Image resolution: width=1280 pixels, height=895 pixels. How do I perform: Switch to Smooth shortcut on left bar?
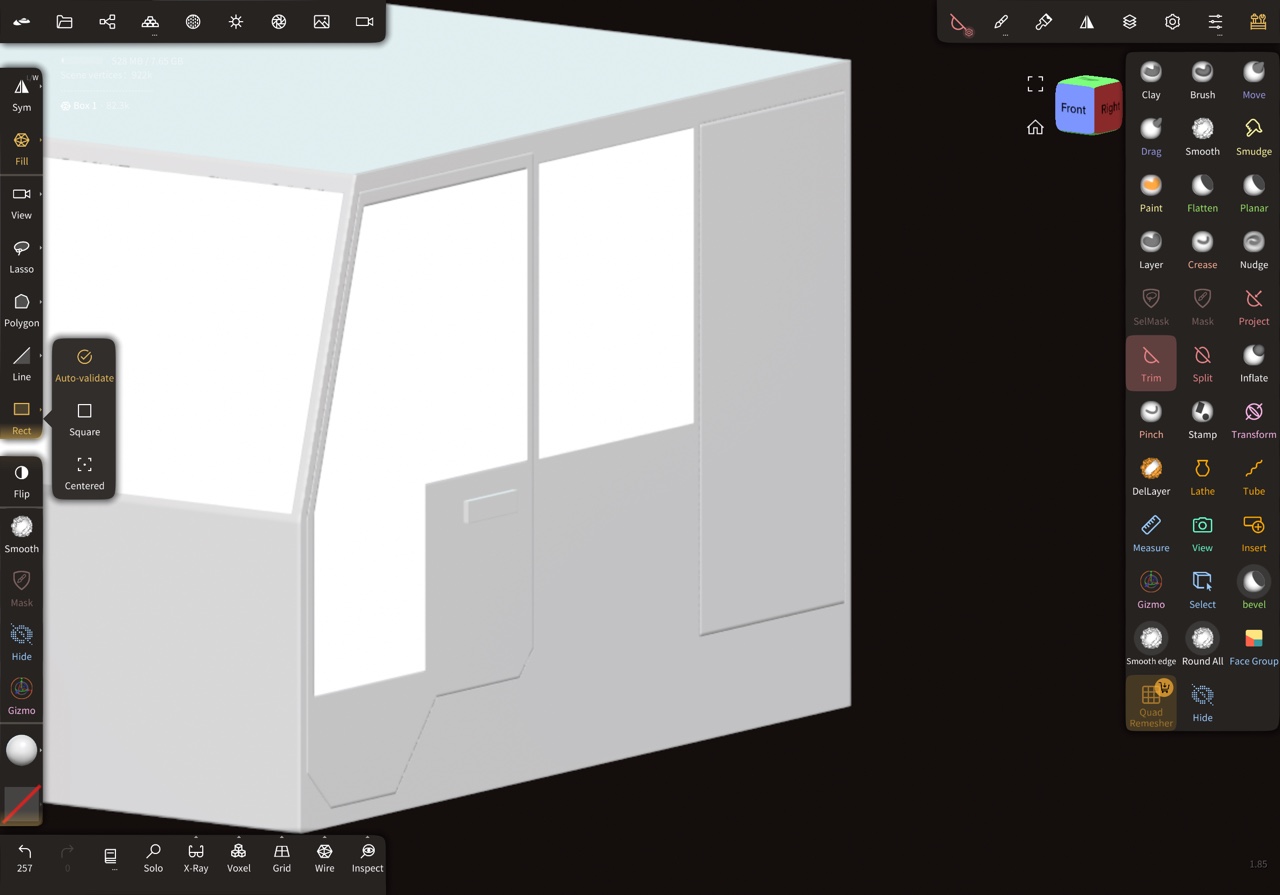click(21, 534)
